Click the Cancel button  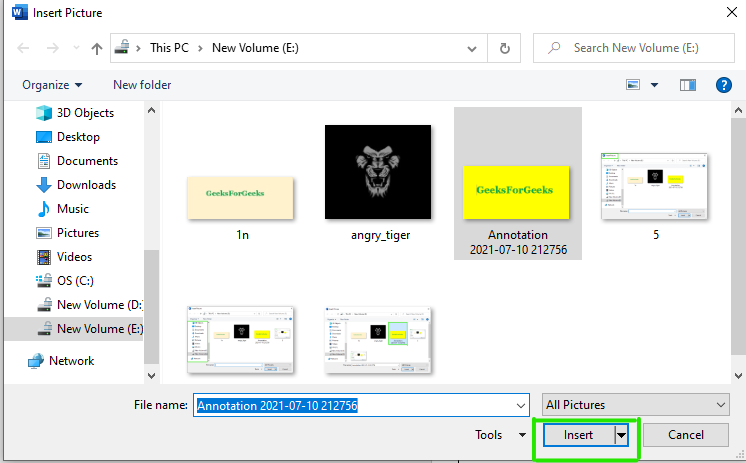[x=686, y=435]
